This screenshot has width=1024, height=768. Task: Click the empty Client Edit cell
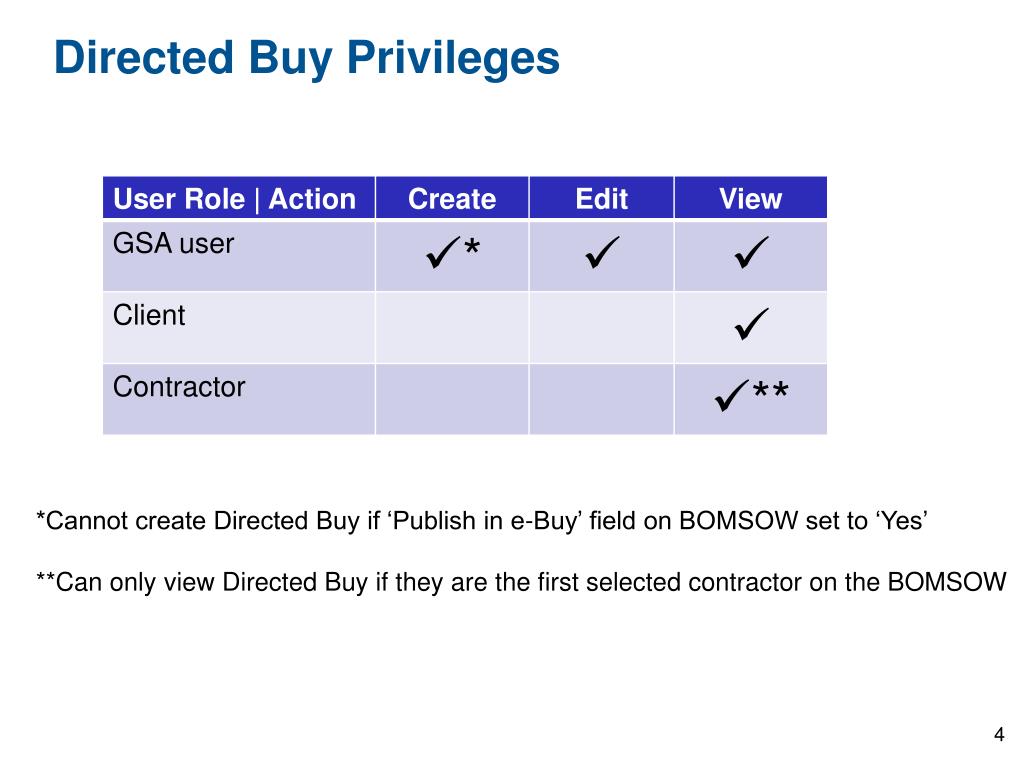pos(601,327)
